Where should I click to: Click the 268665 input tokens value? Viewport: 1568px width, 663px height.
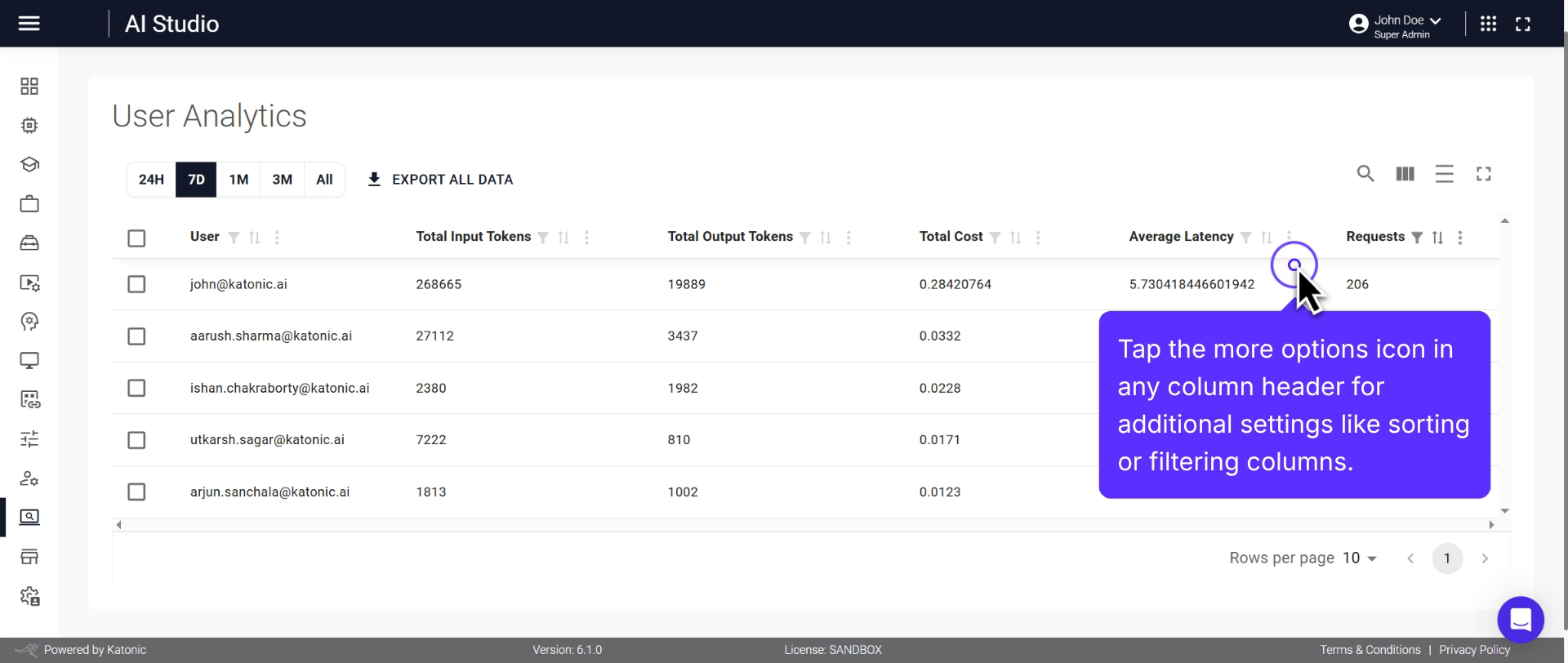tap(439, 284)
